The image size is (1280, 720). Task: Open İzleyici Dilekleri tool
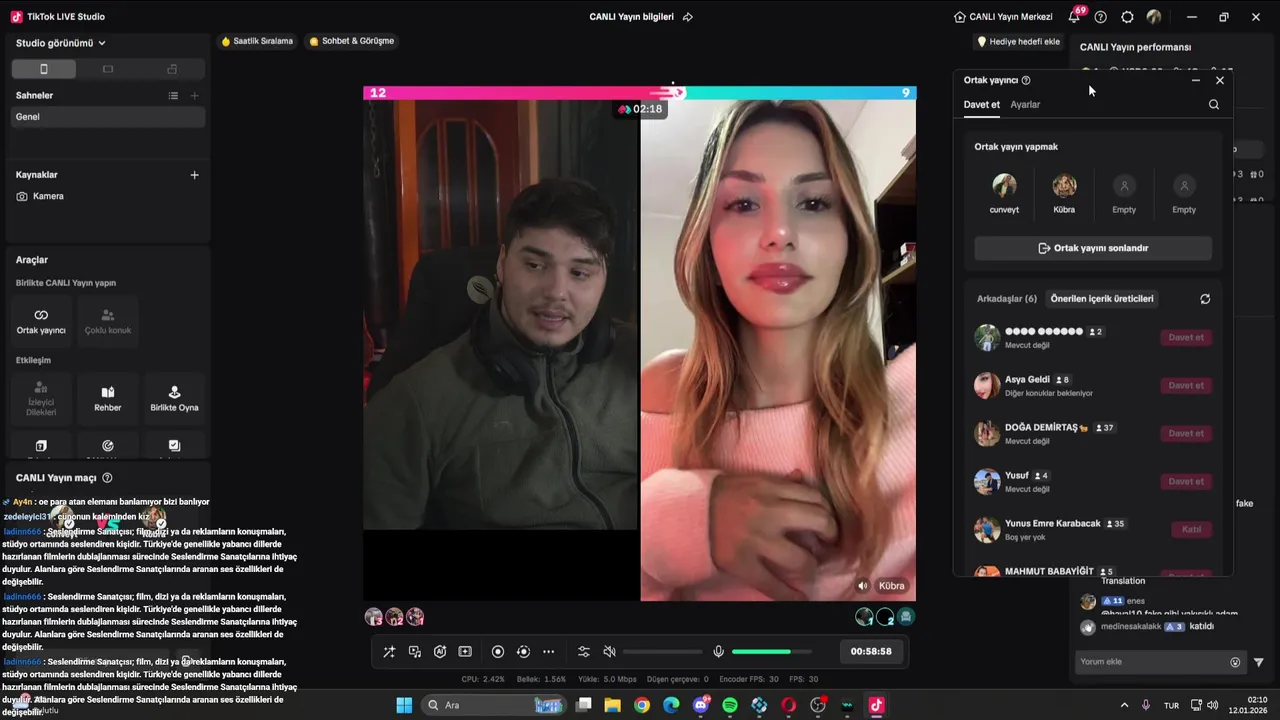pos(41,398)
